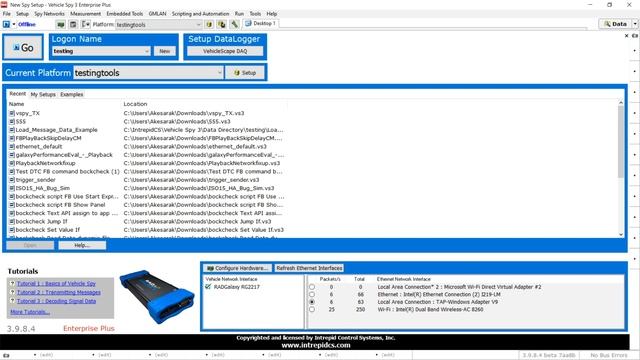The image size is (640, 360).
Task: Click the green hardware chip toolbar icon
Action: tap(61, 24)
